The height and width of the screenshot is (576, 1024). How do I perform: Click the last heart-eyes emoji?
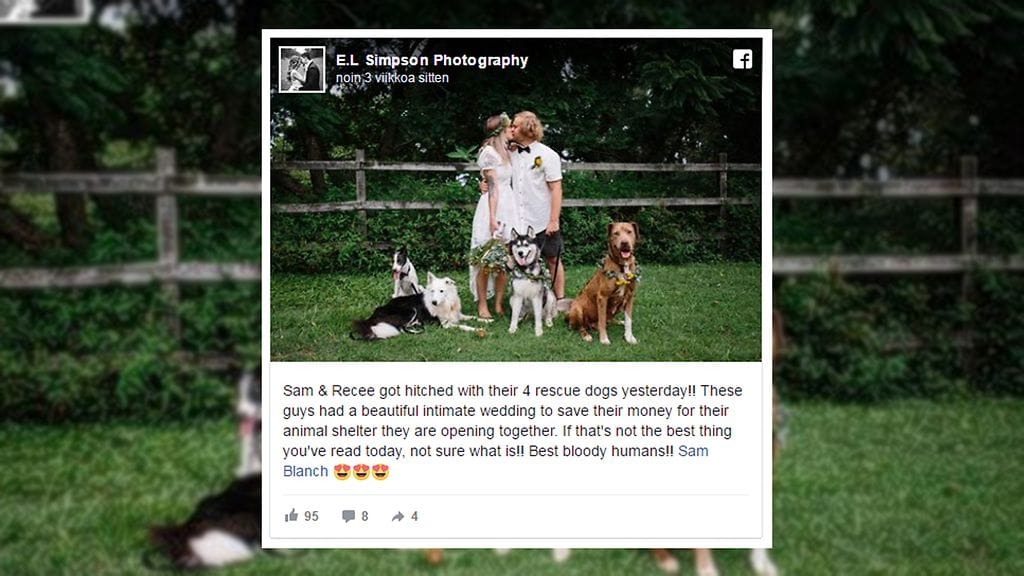click(x=381, y=472)
